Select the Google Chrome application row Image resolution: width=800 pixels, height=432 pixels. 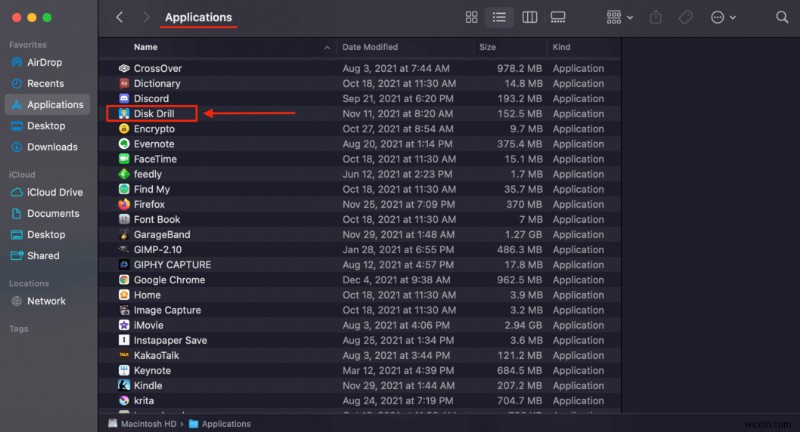(x=169, y=280)
